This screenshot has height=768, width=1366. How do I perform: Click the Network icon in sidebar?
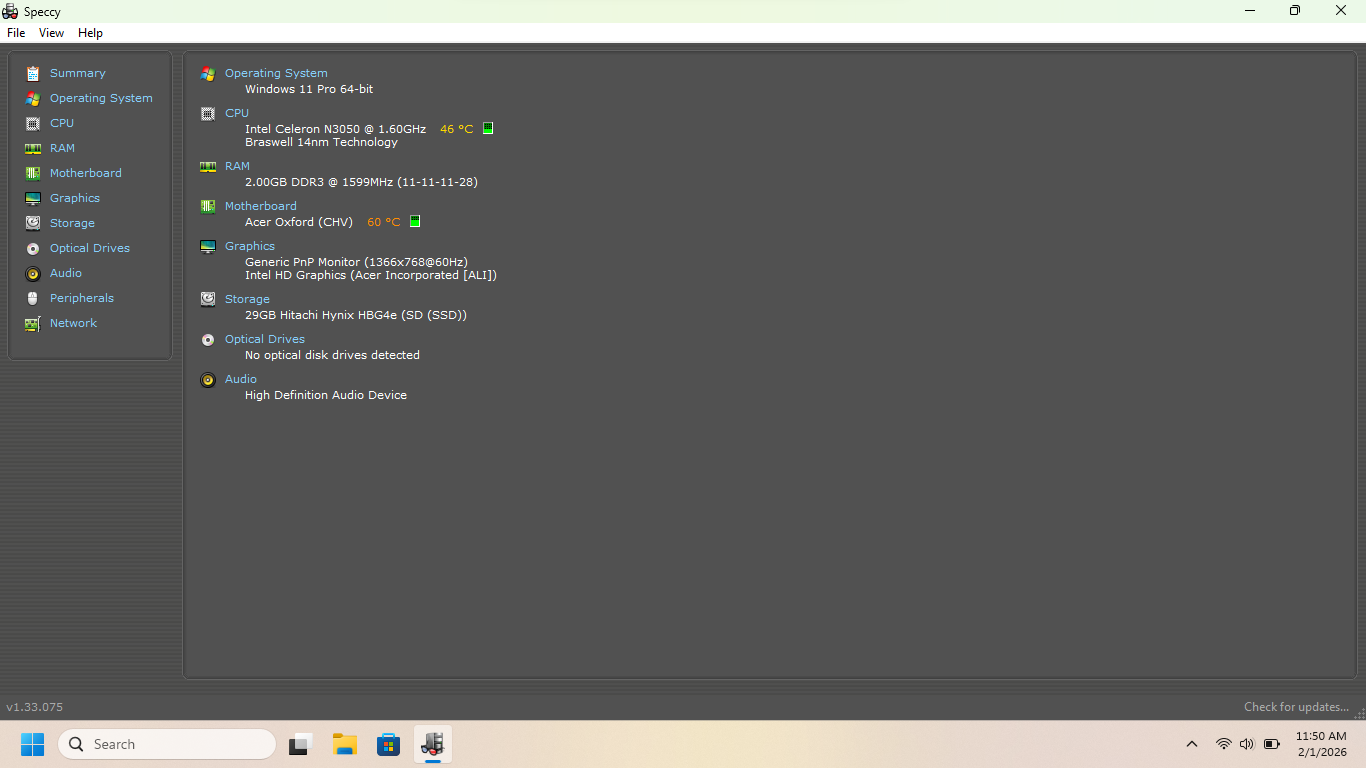33,323
